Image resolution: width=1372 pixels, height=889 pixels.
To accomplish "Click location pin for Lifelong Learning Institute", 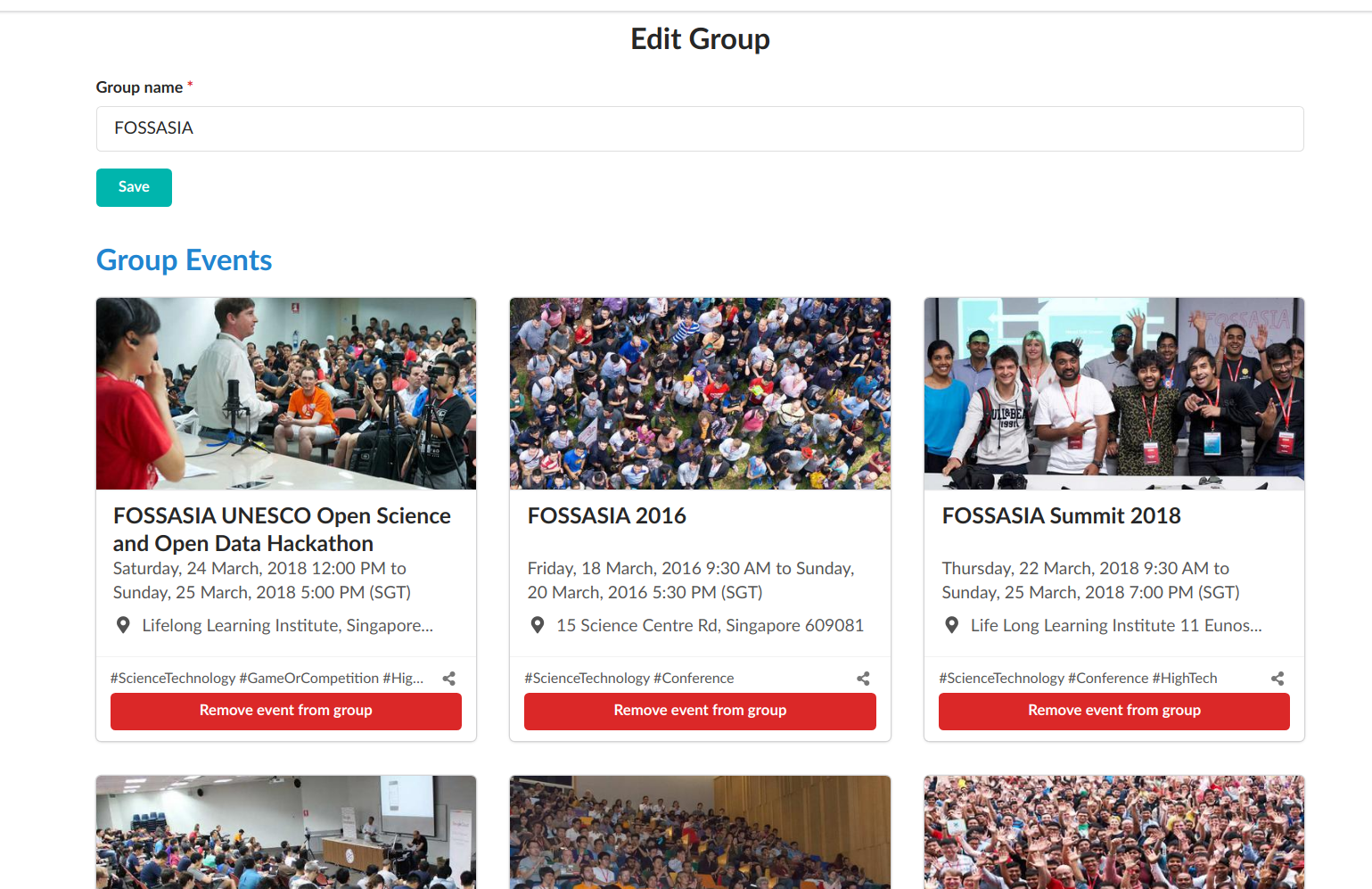I will click(x=123, y=625).
